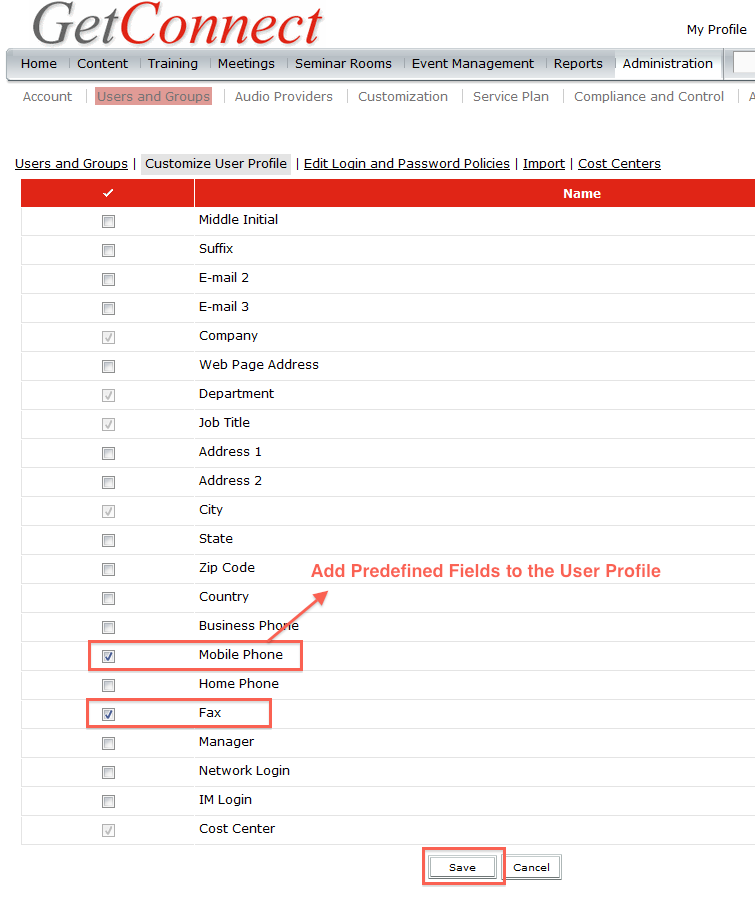This screenshot has height=902, width=755.
Task: Go to the Meetings tab
Action: (x=246, y=63)
